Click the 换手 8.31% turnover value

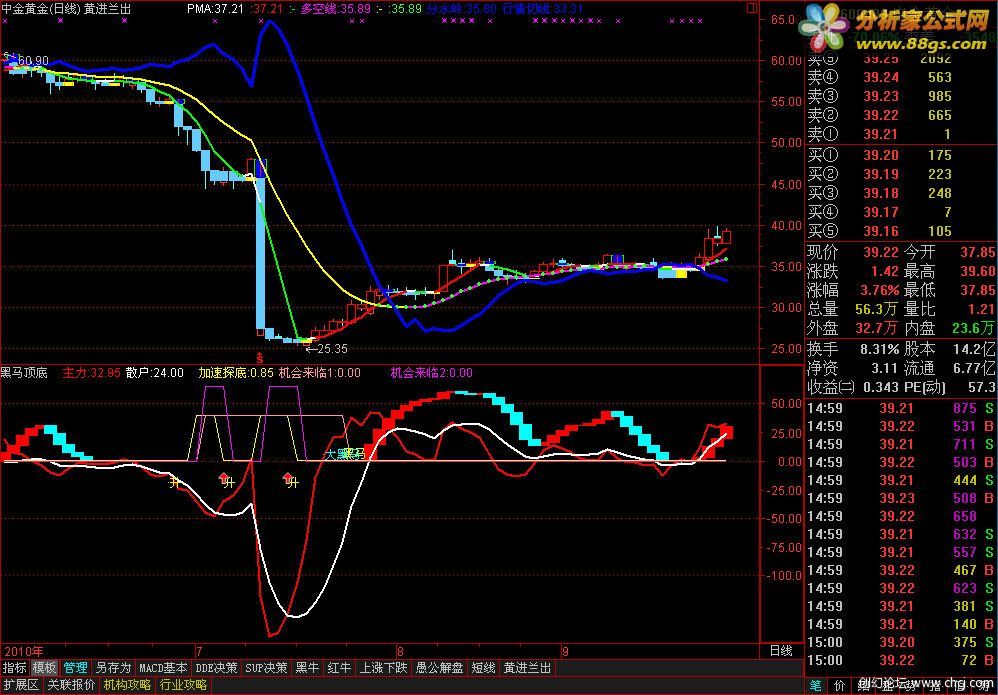pyautogui.click(x=880, y=349)
